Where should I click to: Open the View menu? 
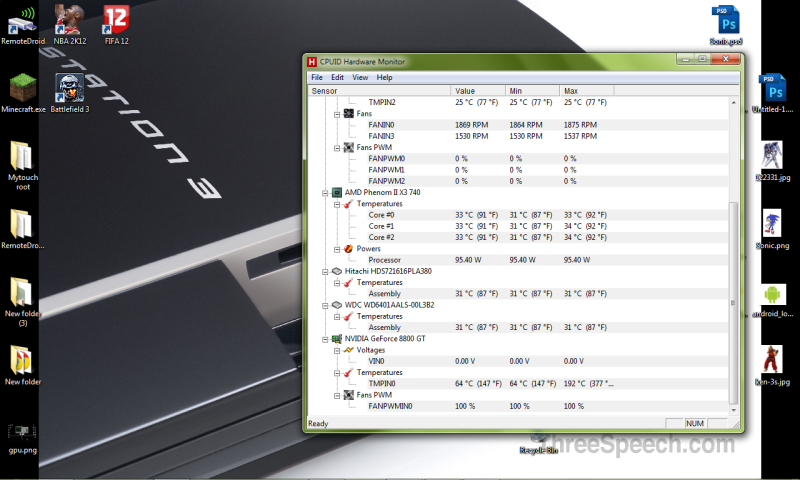pyautogui.click(x=360, y=78)
